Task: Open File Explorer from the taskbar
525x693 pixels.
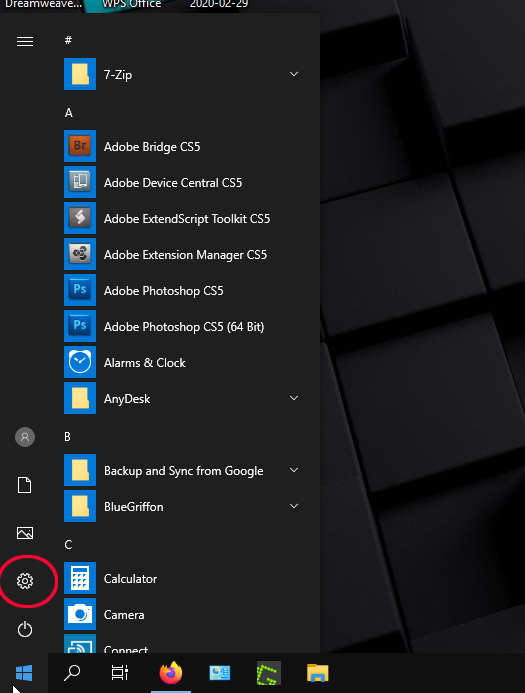Action: (318, 673)
